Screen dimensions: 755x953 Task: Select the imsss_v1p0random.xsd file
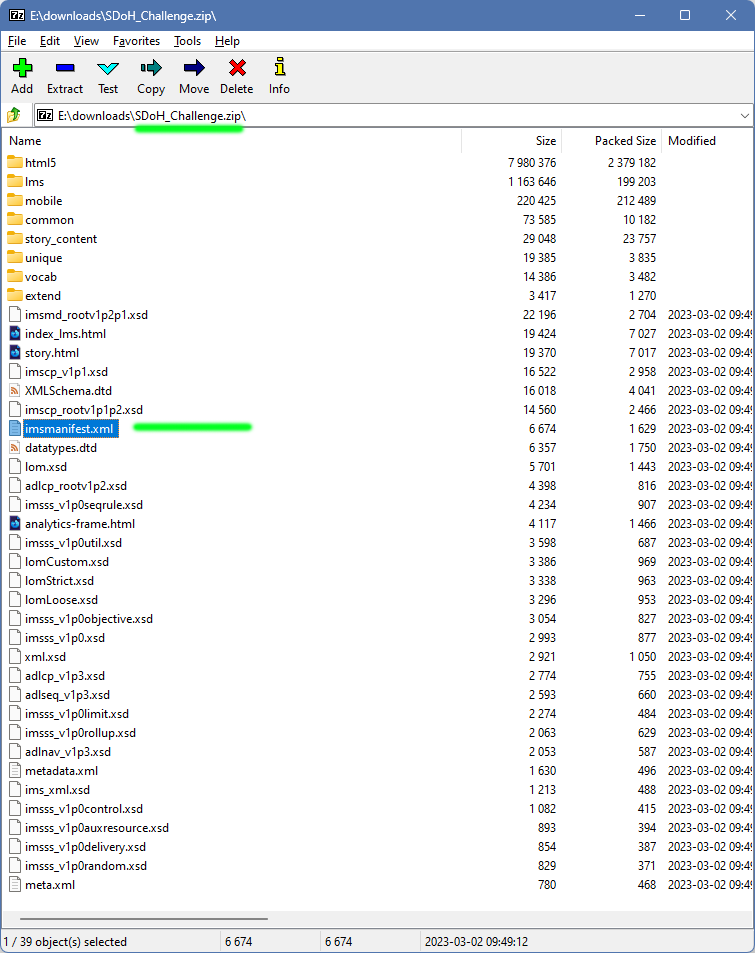point(86,866)
